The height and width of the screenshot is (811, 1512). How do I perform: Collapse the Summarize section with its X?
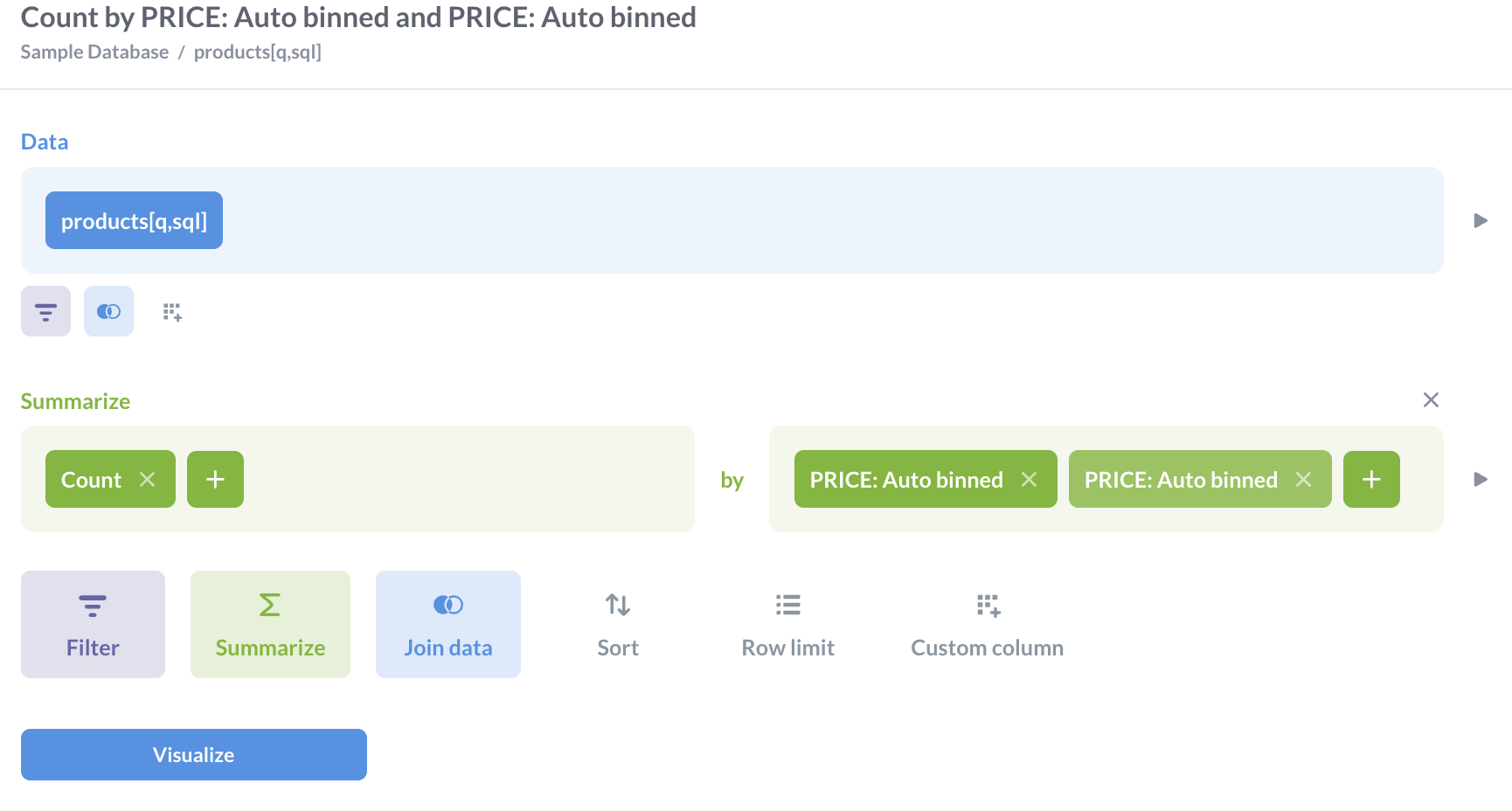point(1431,400)
